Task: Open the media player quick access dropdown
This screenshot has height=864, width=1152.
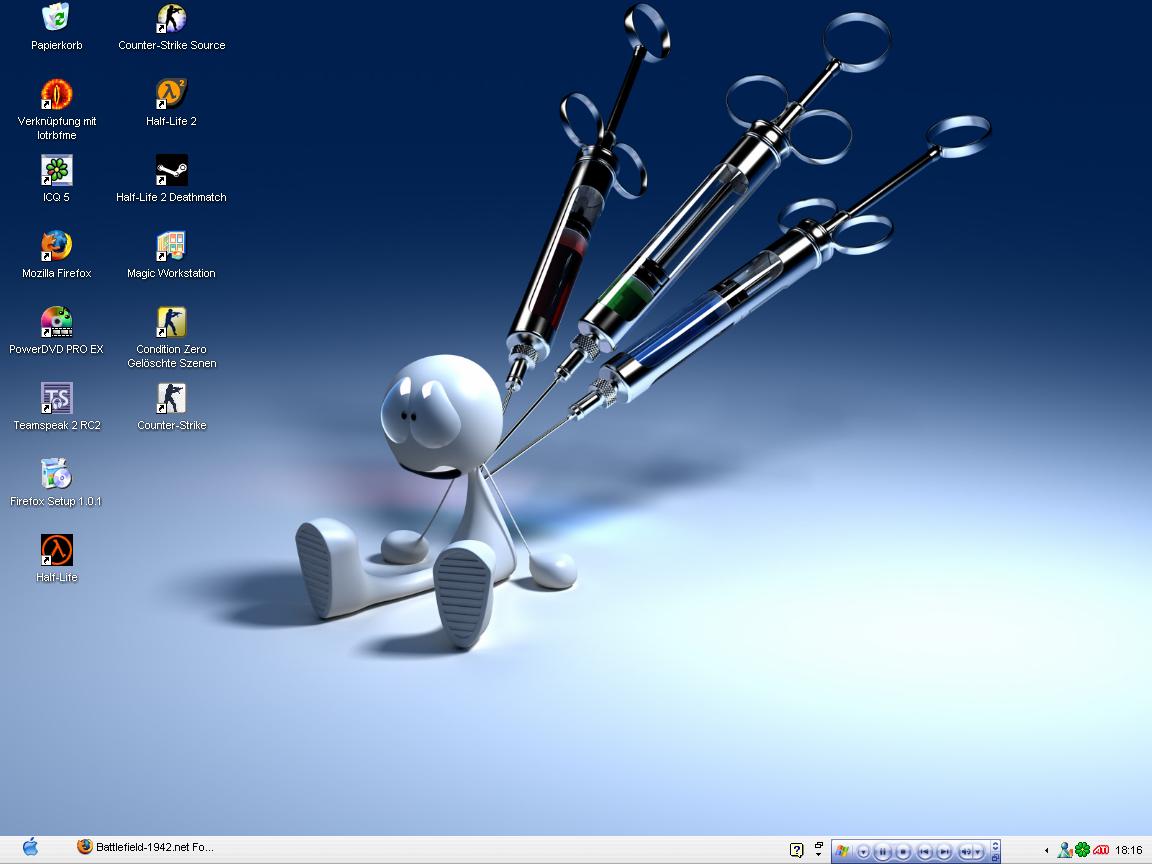Action: [x=863, y=851]
